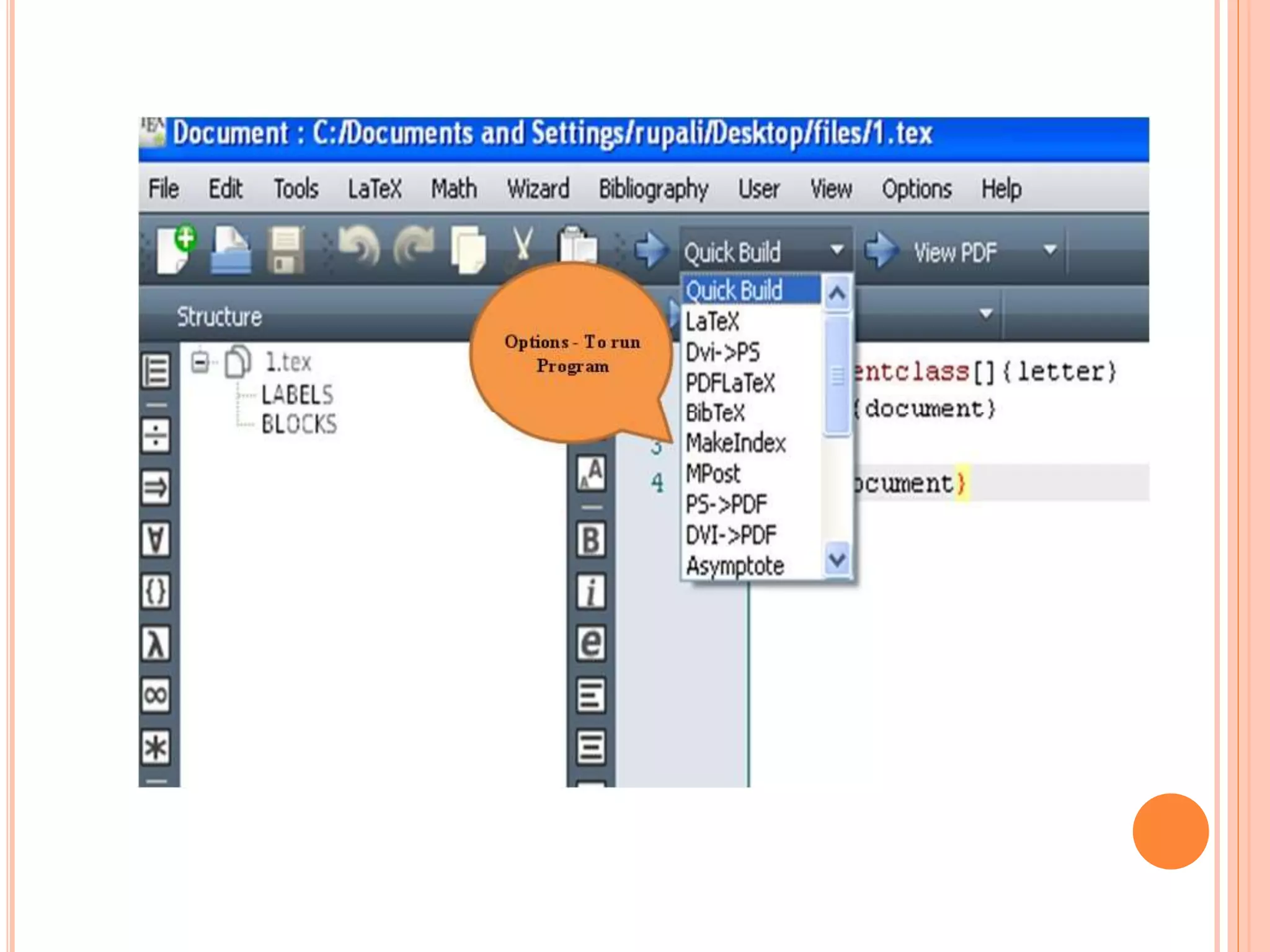Image resolution: width=1270 pixels, height=952 pixels.
Task: Collapse the 1.tex tree node
Action: (x=200, y=361)
